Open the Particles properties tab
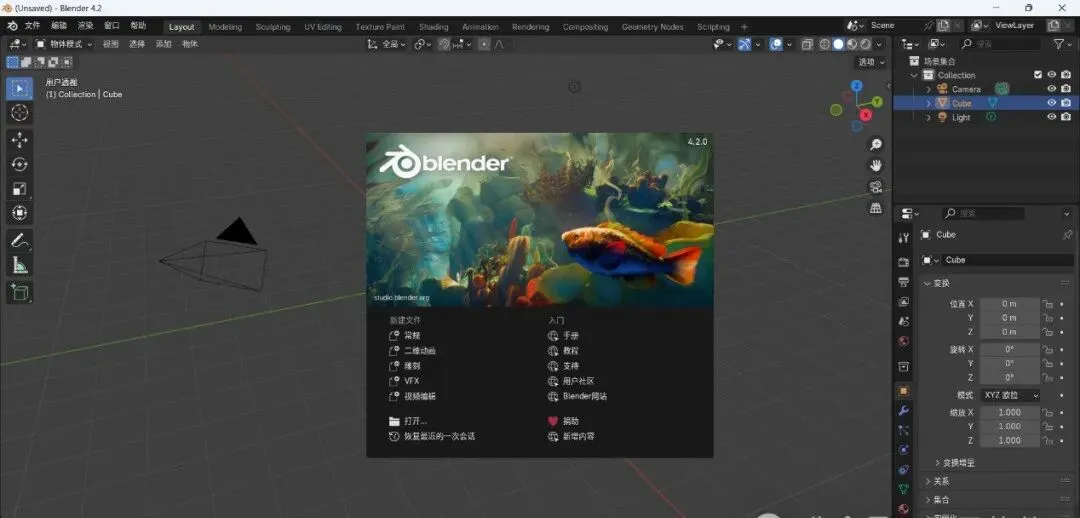This screenshot has width=1080, height=518. pyautogui.click(x=904, y=430)
